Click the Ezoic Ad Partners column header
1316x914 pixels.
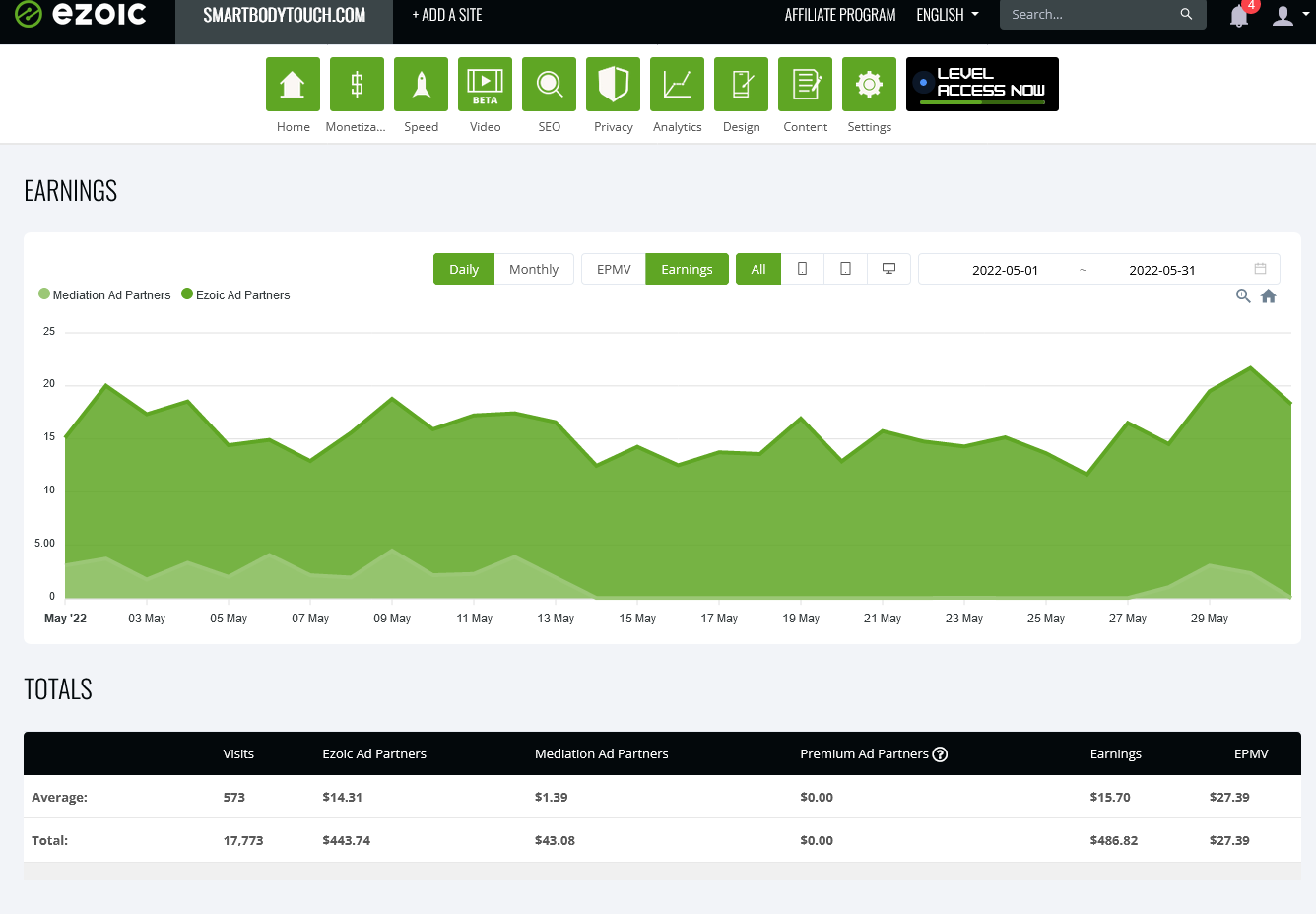[x=374, y=753]
